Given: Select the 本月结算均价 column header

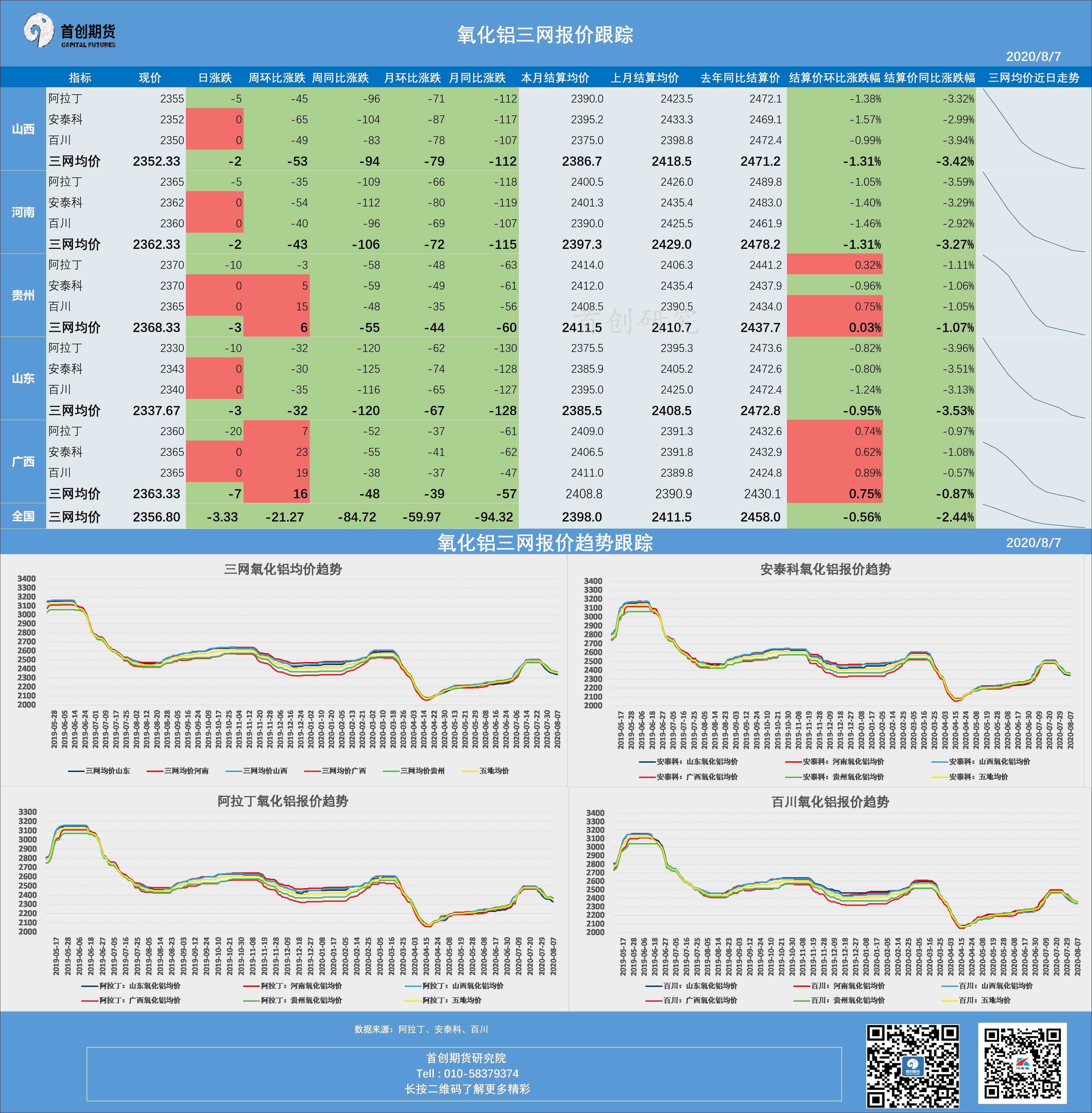Looking at the screenshot, I should [x=555, y=77].
